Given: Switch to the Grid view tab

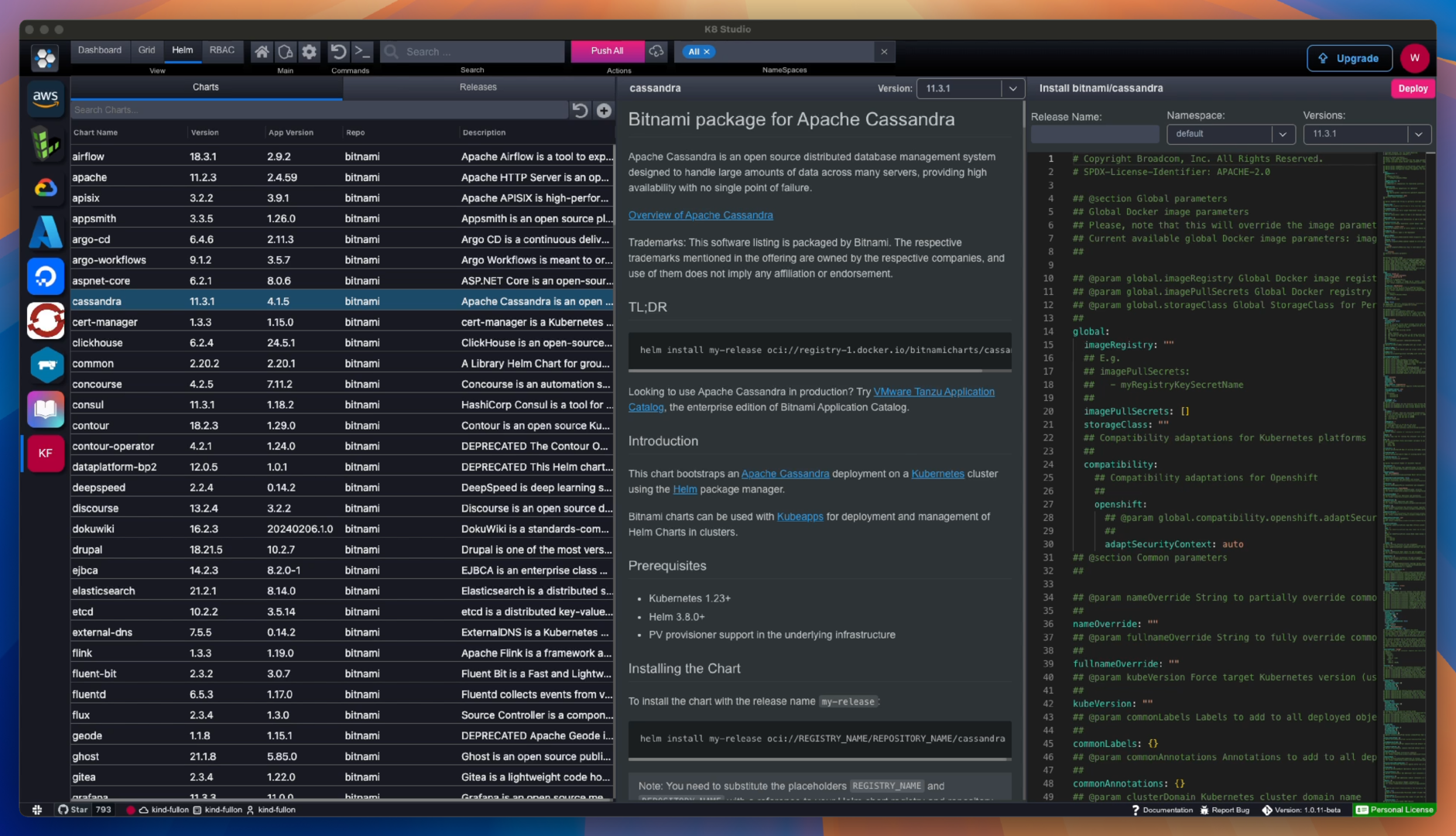Looking at the screenshot, I should click(146, 50).
